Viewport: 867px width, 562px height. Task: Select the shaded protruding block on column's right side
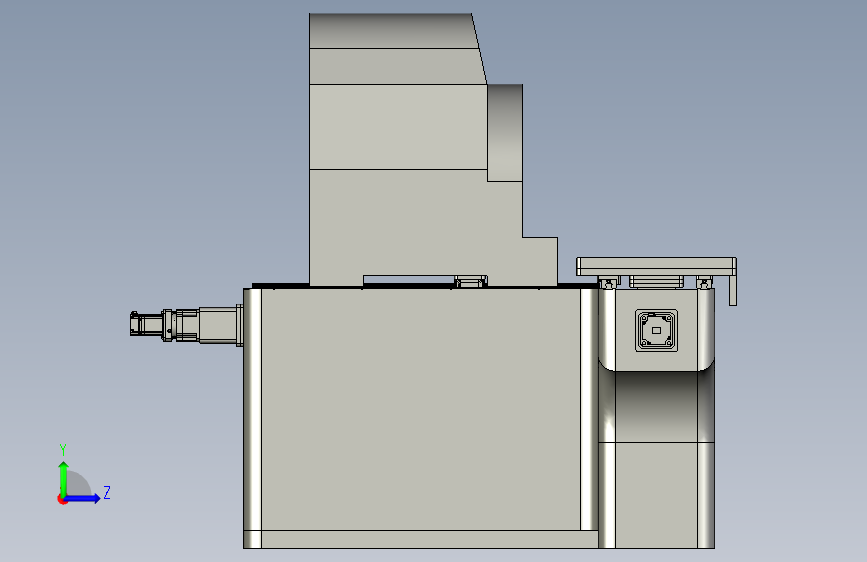pyautogui.click(x=505, y=133)
